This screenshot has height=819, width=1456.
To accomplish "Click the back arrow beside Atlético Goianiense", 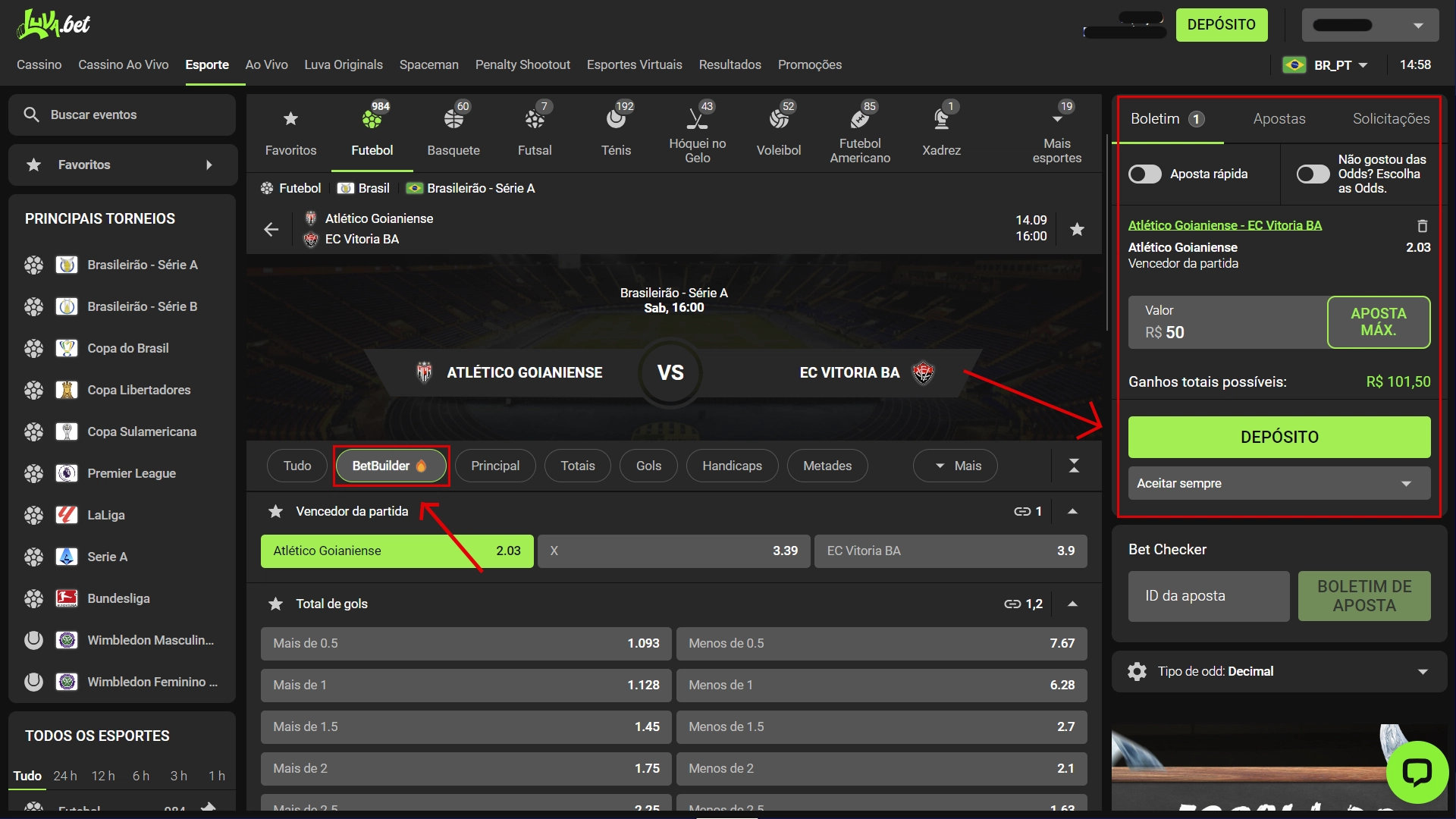I will point(271,229).
